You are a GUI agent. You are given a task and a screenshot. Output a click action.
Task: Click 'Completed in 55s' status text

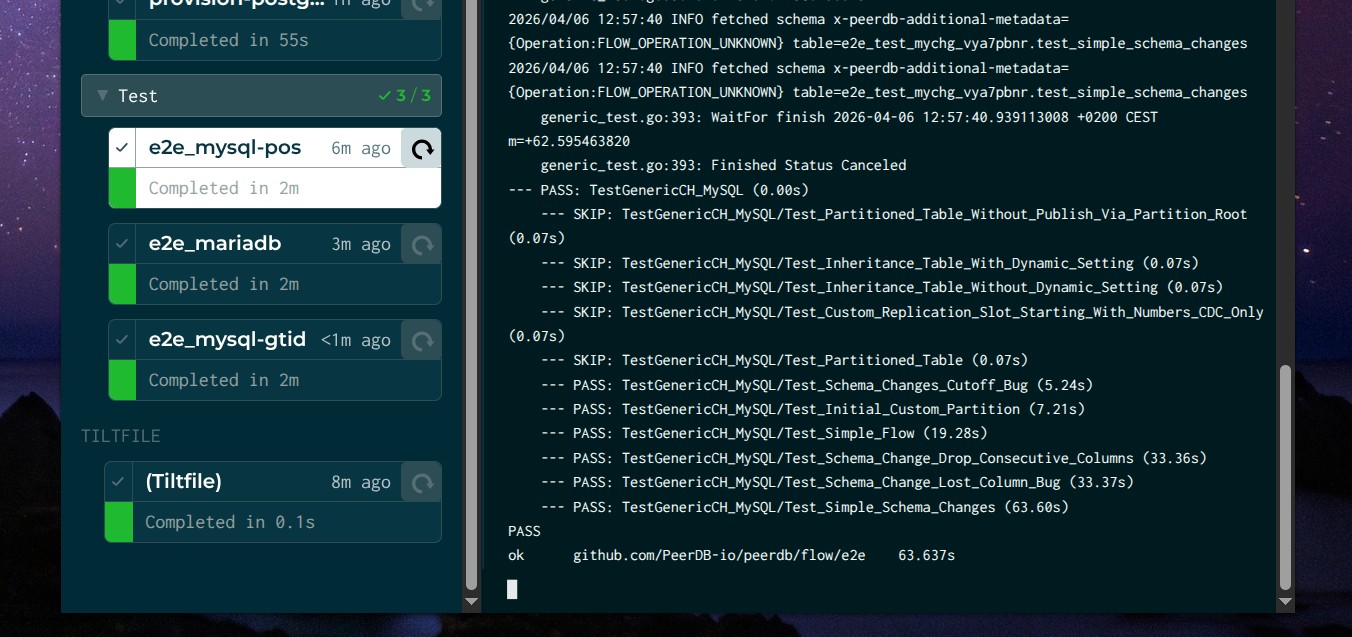[x=228, y=40]
